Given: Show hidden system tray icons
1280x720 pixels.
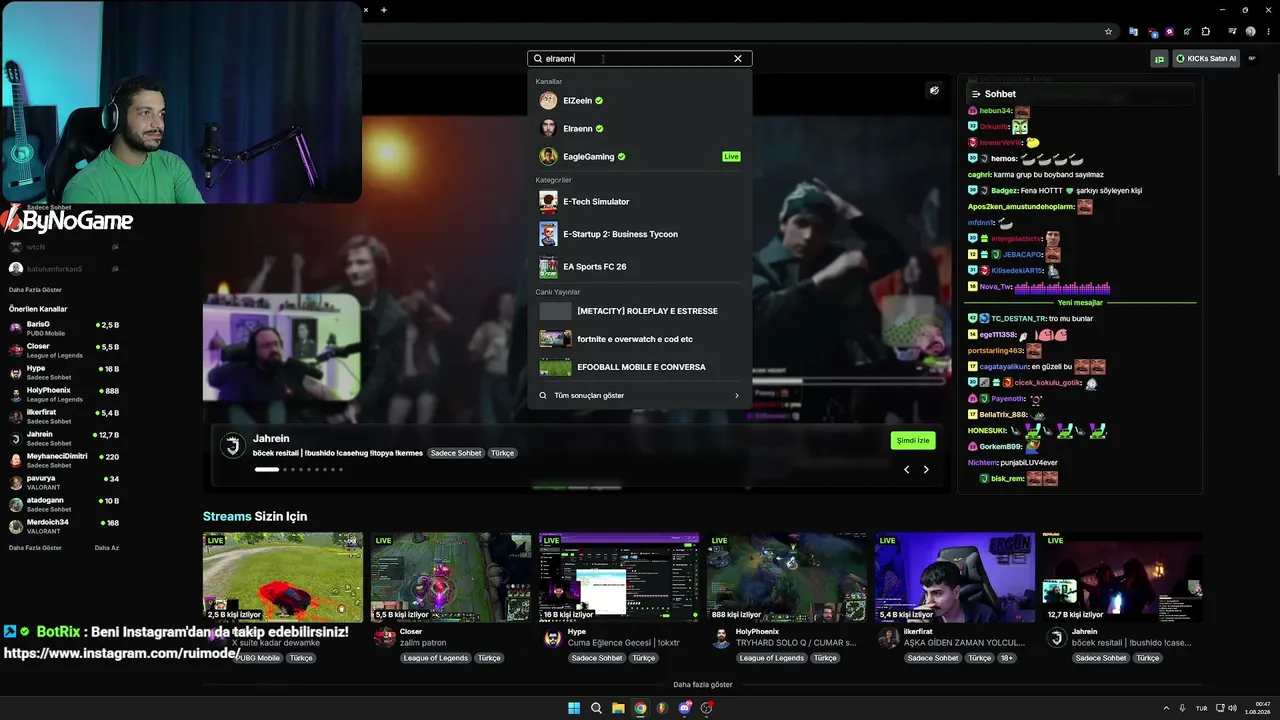Looking at the screenshot, I should [x=1167, y=708].
